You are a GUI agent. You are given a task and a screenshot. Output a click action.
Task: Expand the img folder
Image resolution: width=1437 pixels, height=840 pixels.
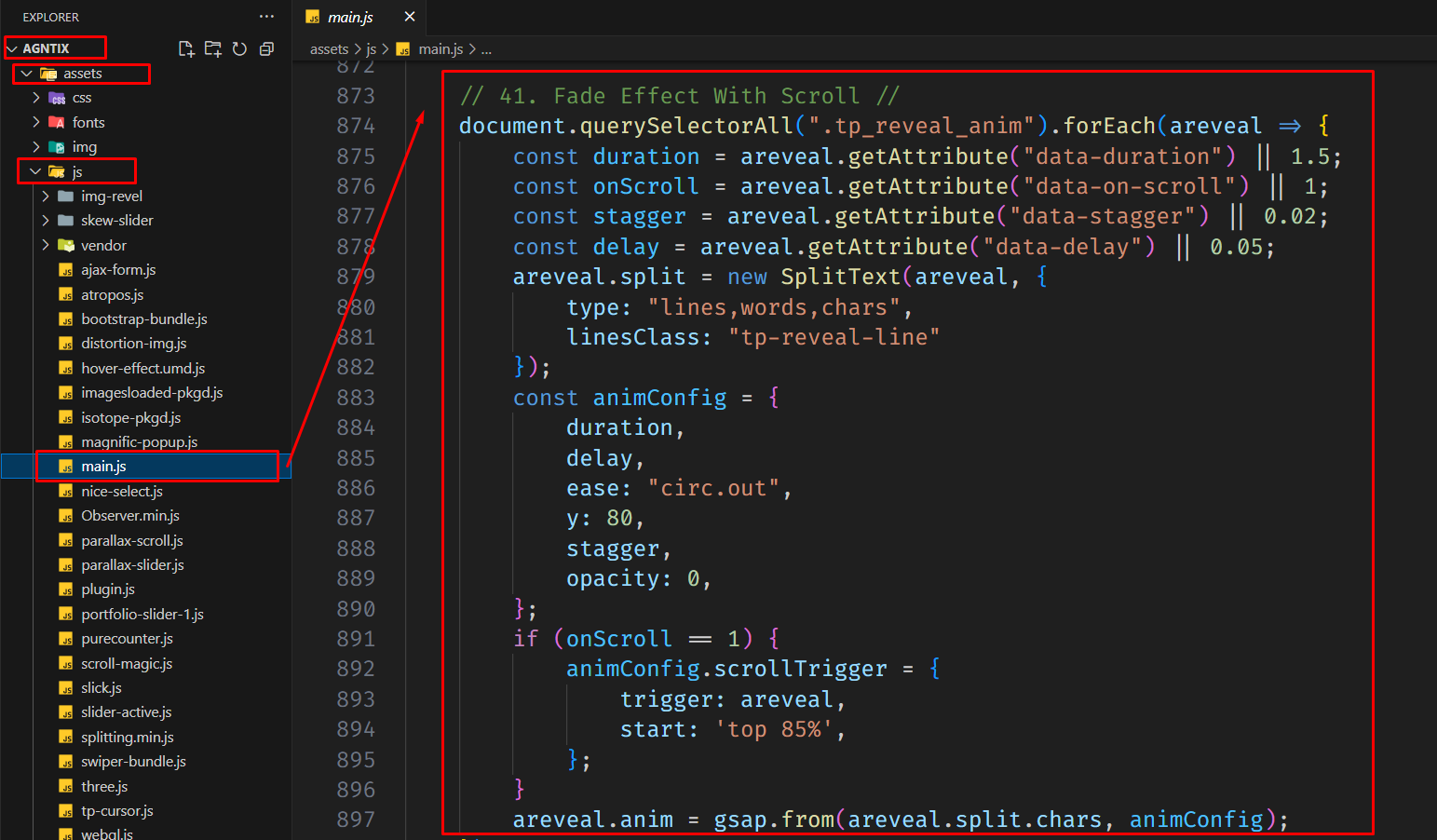(x=84, y=147)
